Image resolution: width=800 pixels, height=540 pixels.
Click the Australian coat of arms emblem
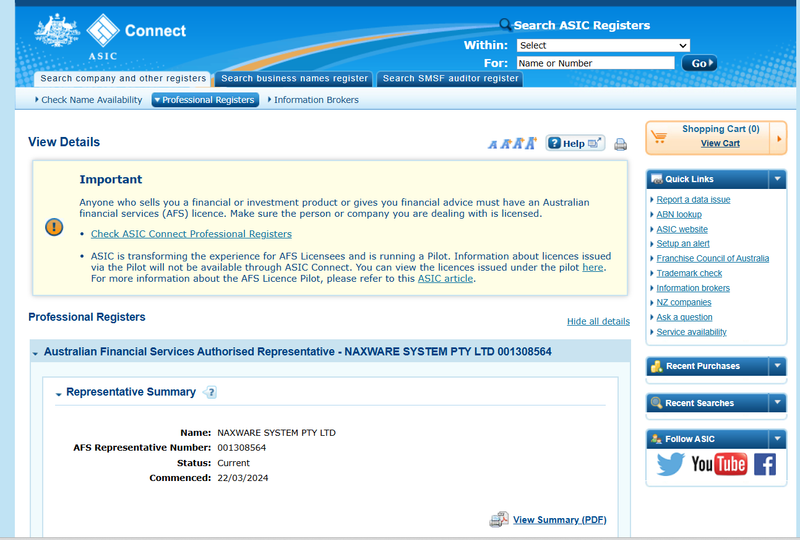tap(57, 31)
